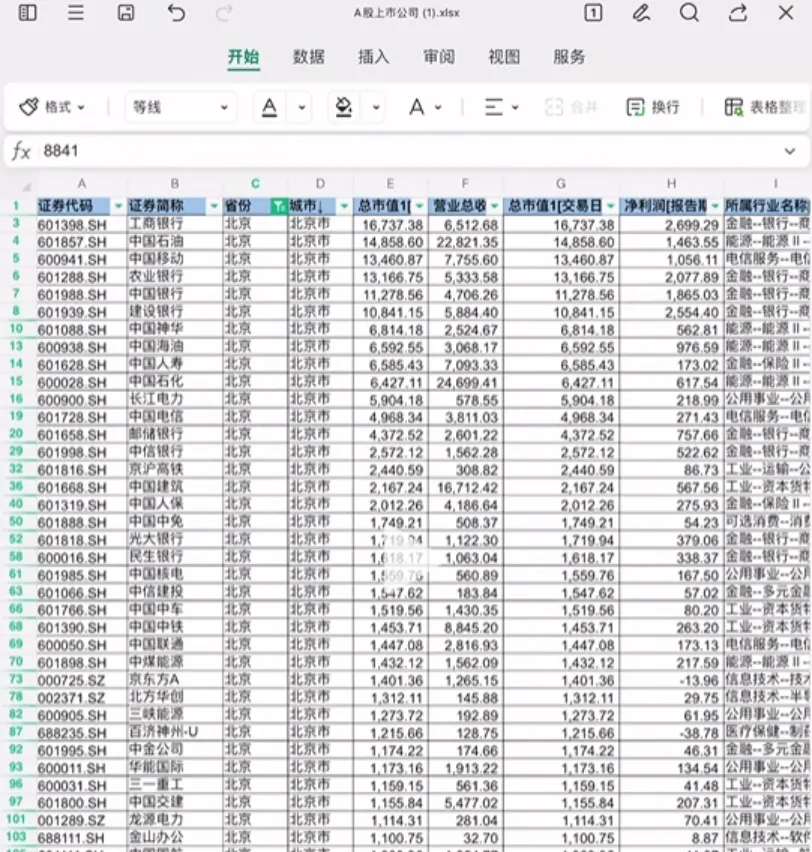This screenshot has width=812, height=852.
Task: Select column C header
Action: click(x=255, y=184)
